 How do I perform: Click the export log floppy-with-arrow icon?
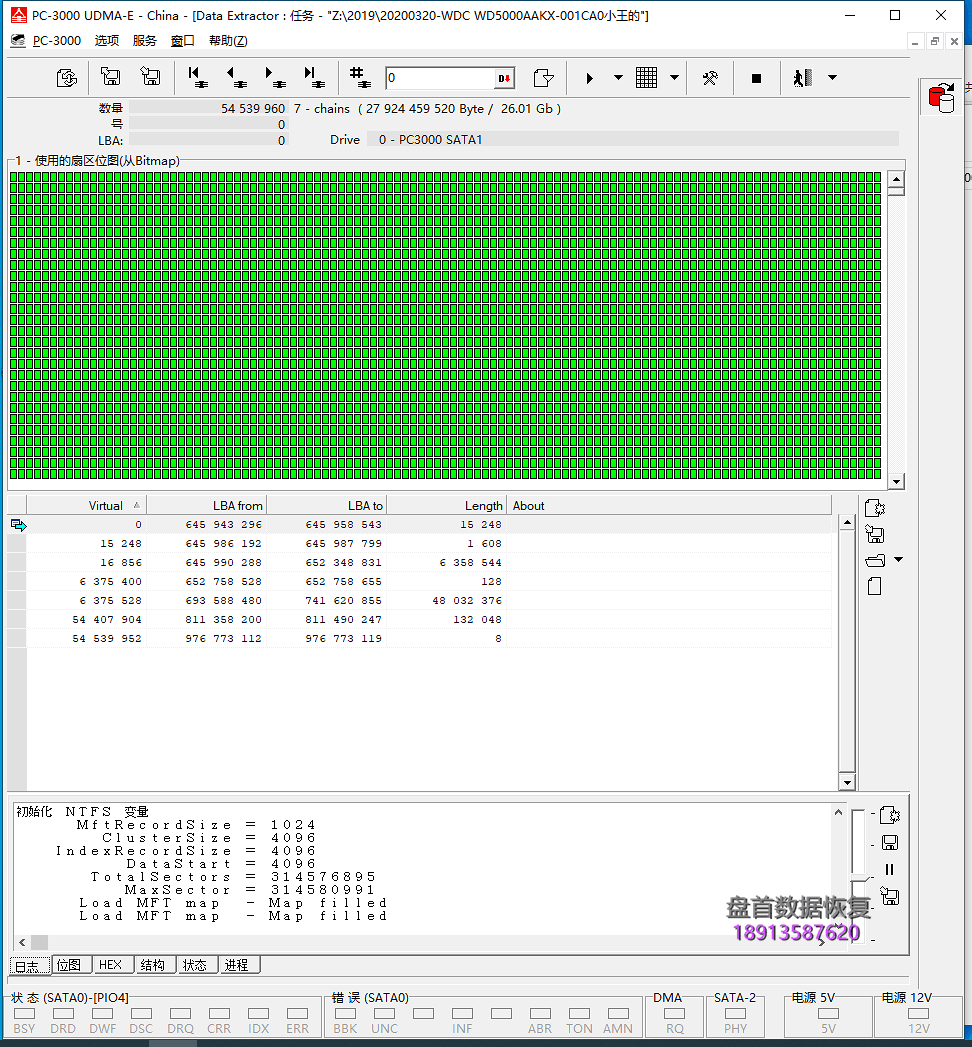[889, 897]
